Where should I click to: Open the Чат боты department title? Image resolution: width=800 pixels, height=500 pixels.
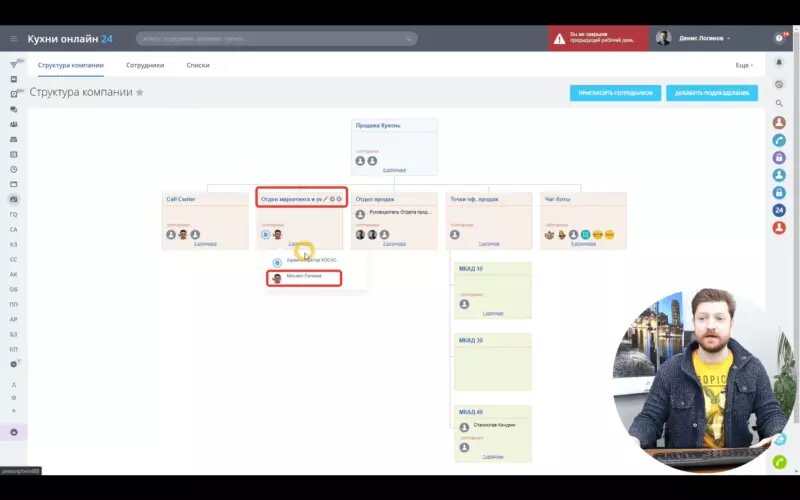point(557,199)
